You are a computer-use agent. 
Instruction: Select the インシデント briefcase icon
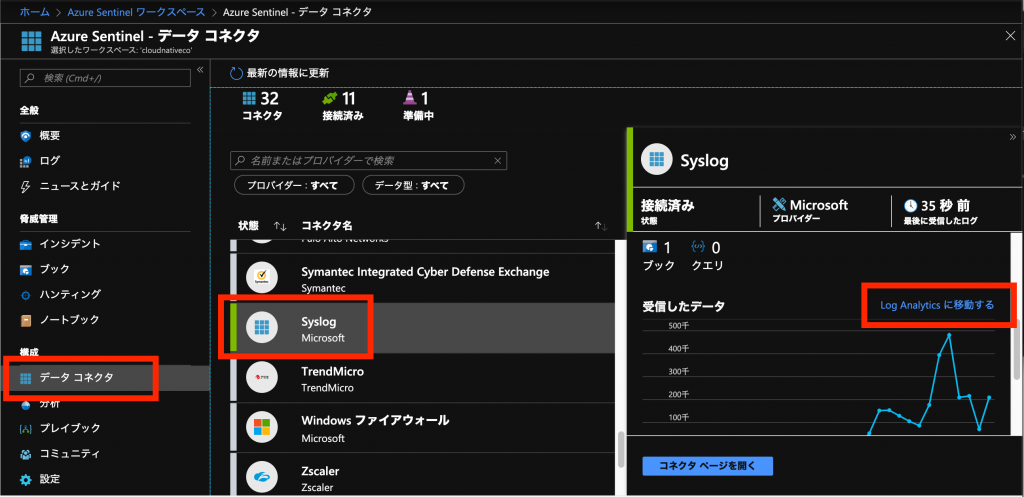pyautogui.click(x=26, y=244)
